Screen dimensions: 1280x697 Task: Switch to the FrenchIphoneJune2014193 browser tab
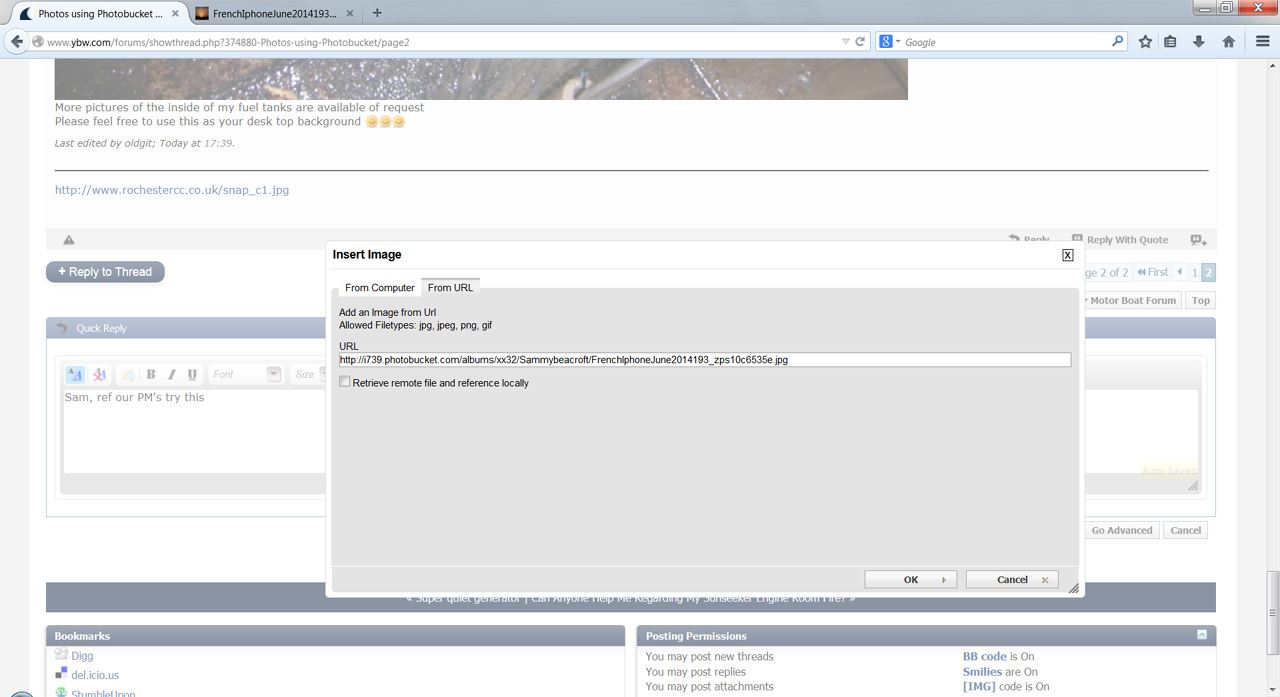(x=274, y=14)
